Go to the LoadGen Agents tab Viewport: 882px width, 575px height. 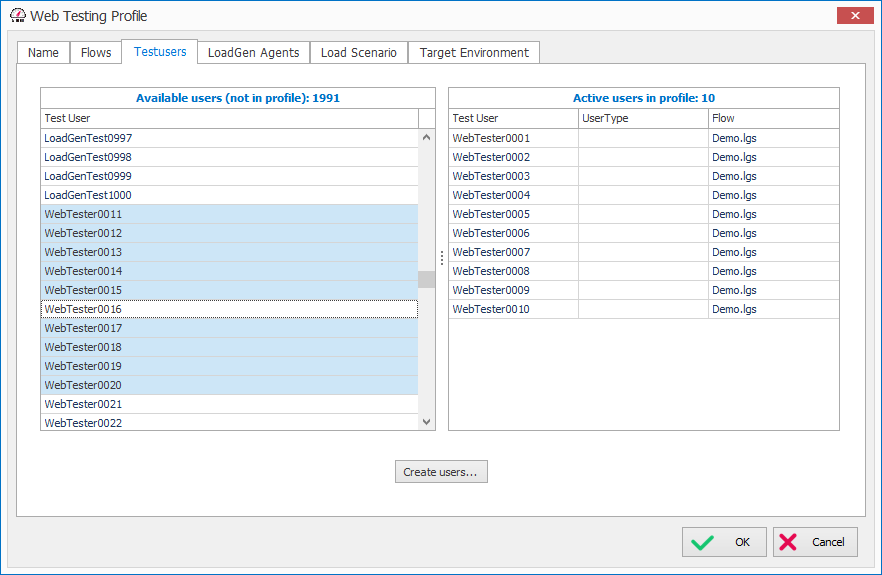pyautogui.click(x=254, y=53)
